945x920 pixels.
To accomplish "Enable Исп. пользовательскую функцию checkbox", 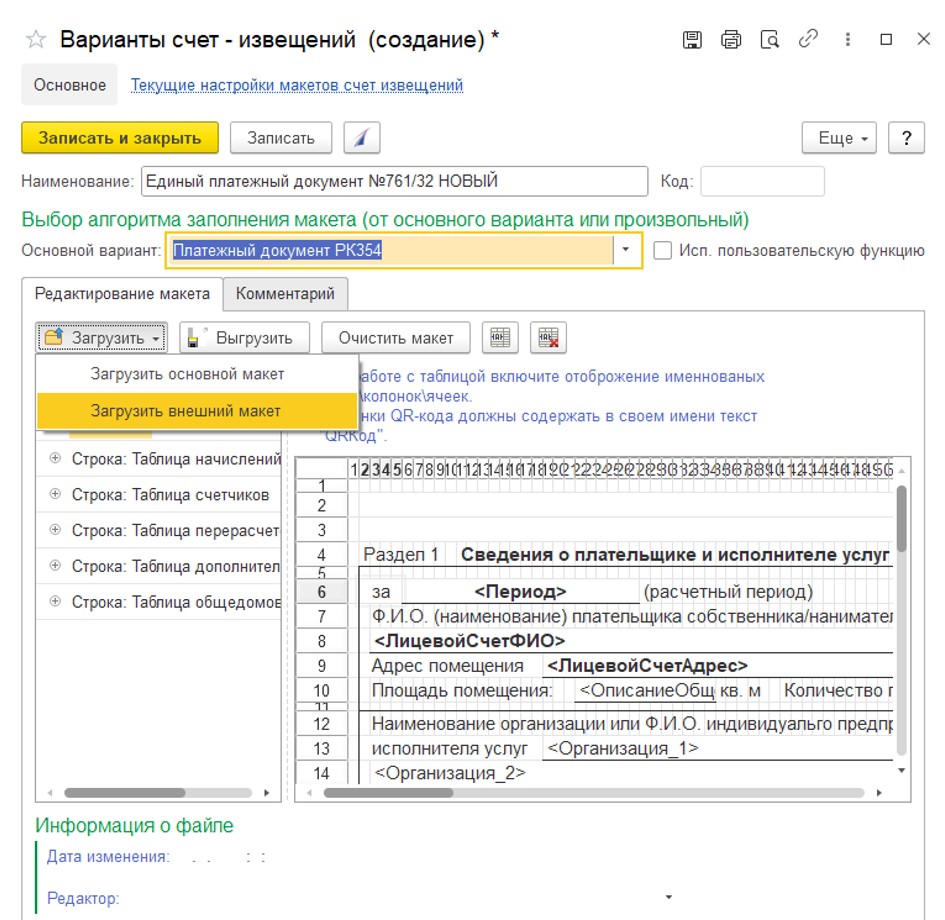I will coord(662,250).
